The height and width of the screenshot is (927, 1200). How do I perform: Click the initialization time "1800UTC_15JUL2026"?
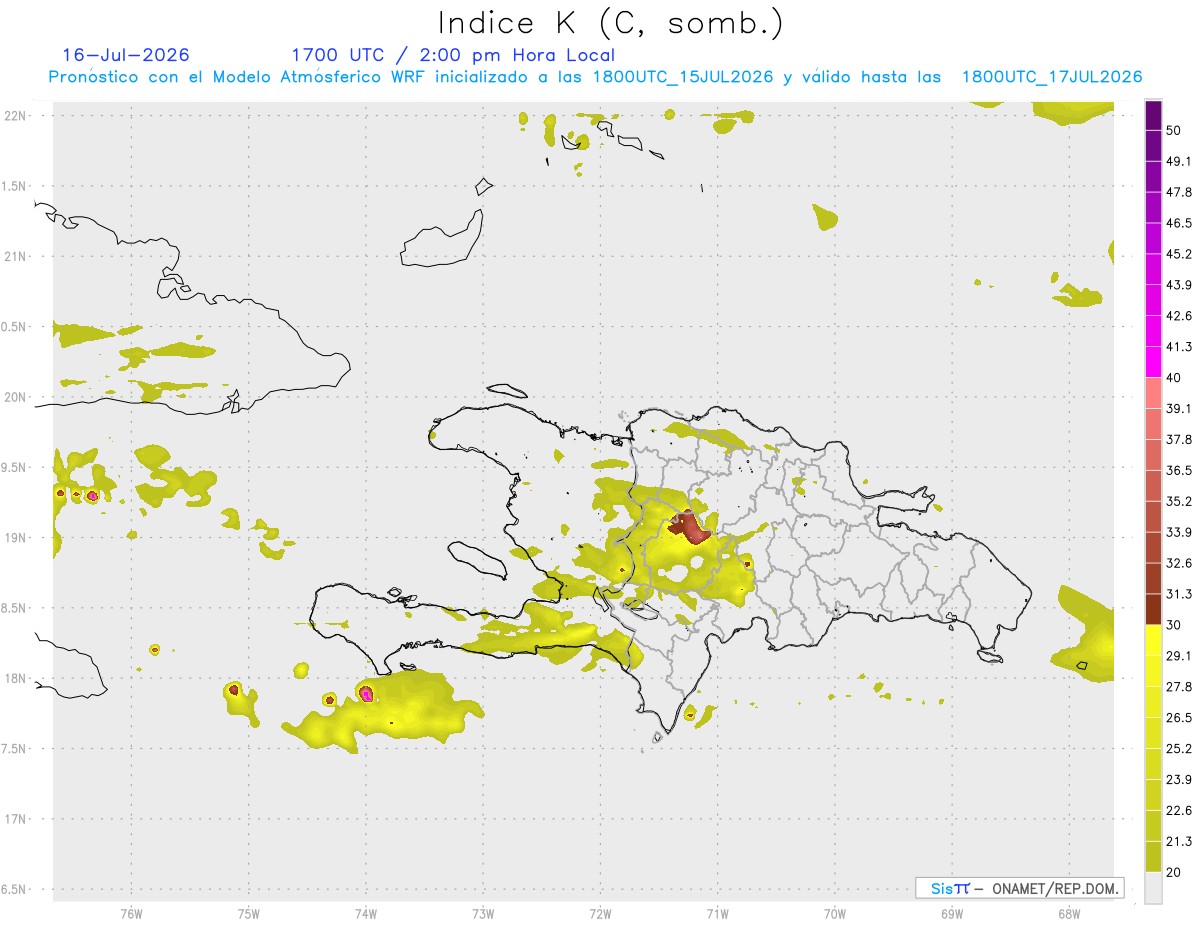(682, 77)
